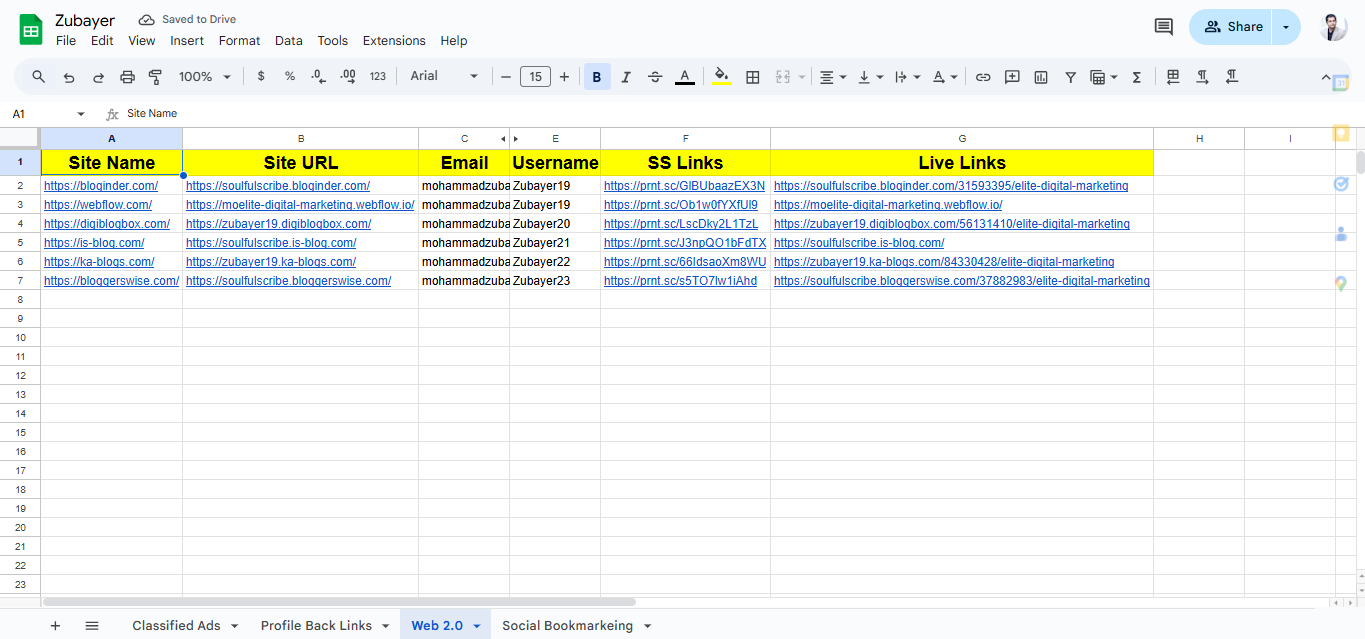Switch to the Social Bookmarkeing sheet tab

coord(567,625)
